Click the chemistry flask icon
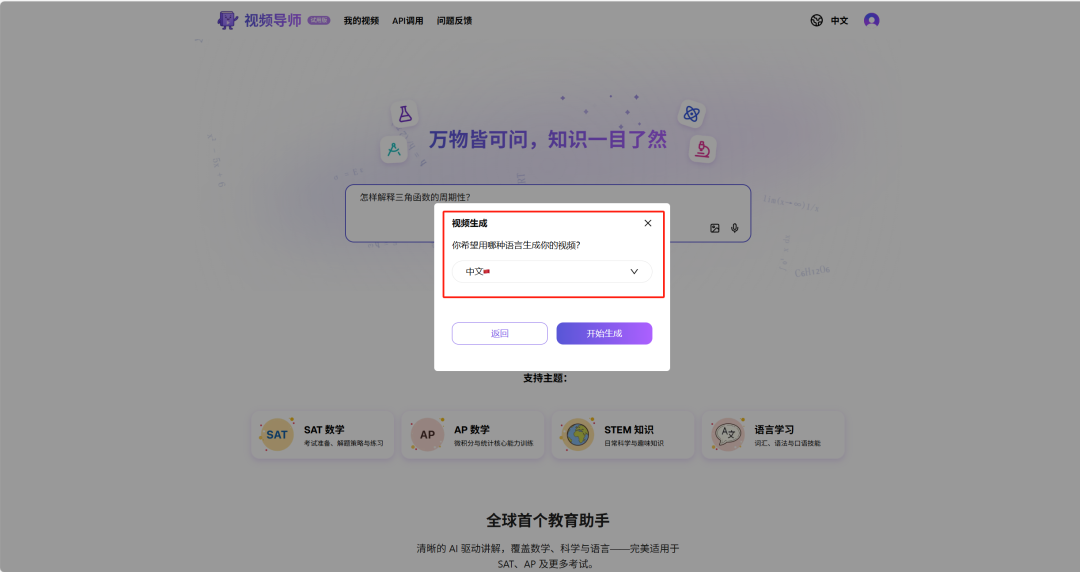 click(405, 114)
